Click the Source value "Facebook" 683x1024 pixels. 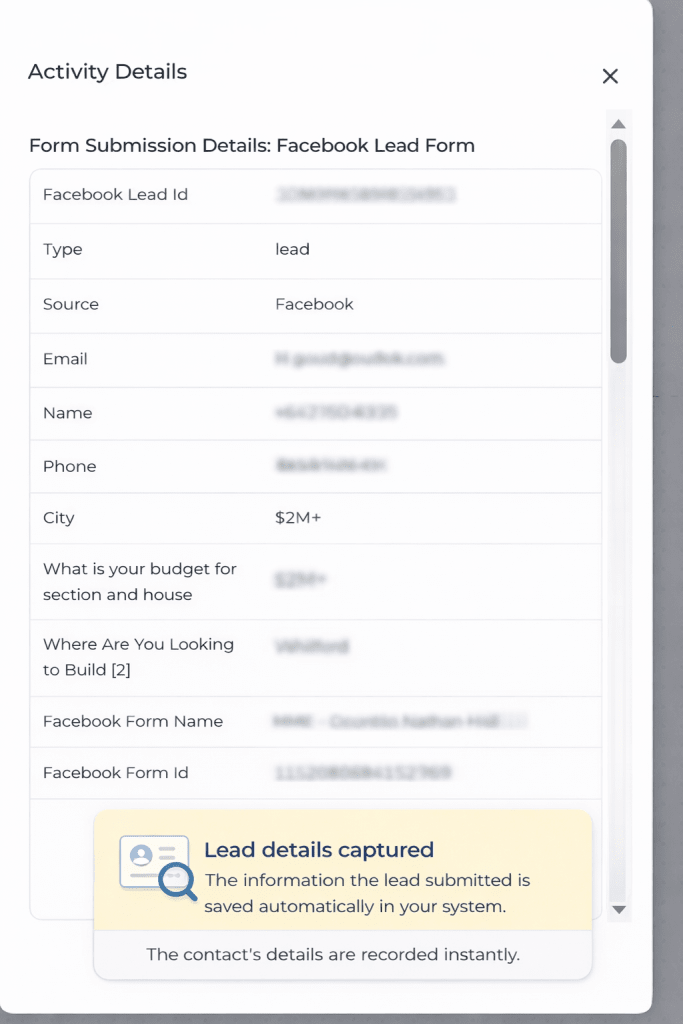pos(314,304)
